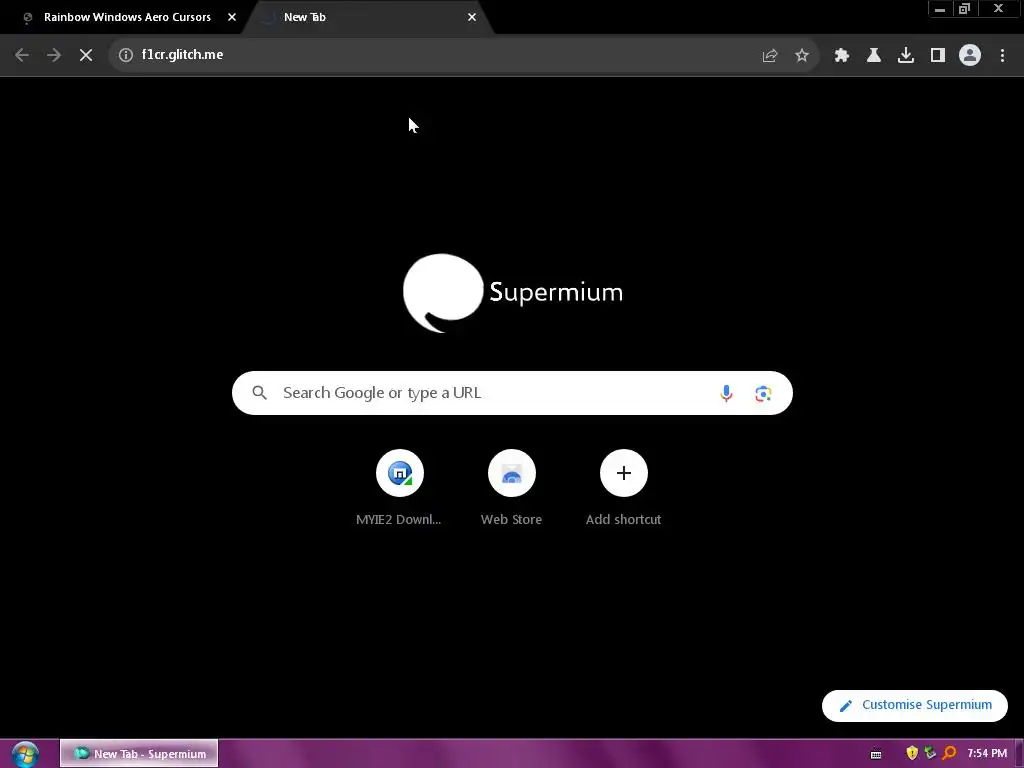Start voice search with microphone
1024x768 pixels.
[x=726, y=393]
